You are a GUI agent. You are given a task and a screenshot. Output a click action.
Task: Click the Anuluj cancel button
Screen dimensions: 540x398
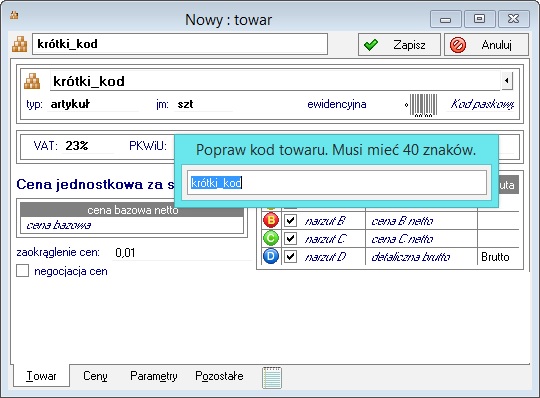(486, 45)
